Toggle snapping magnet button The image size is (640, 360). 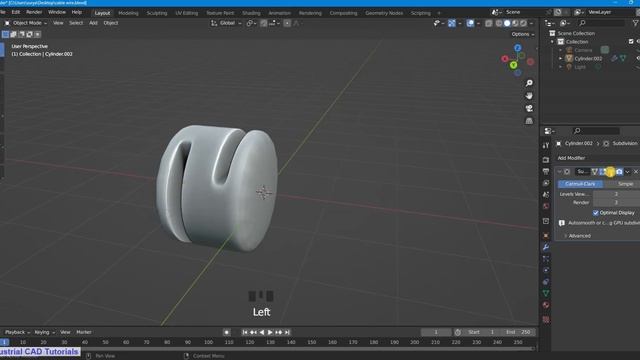(264, 23)
